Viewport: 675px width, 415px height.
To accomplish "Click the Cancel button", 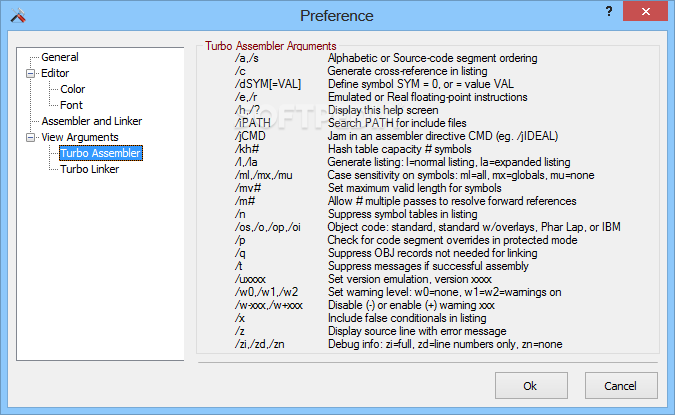I will (620, 386).
